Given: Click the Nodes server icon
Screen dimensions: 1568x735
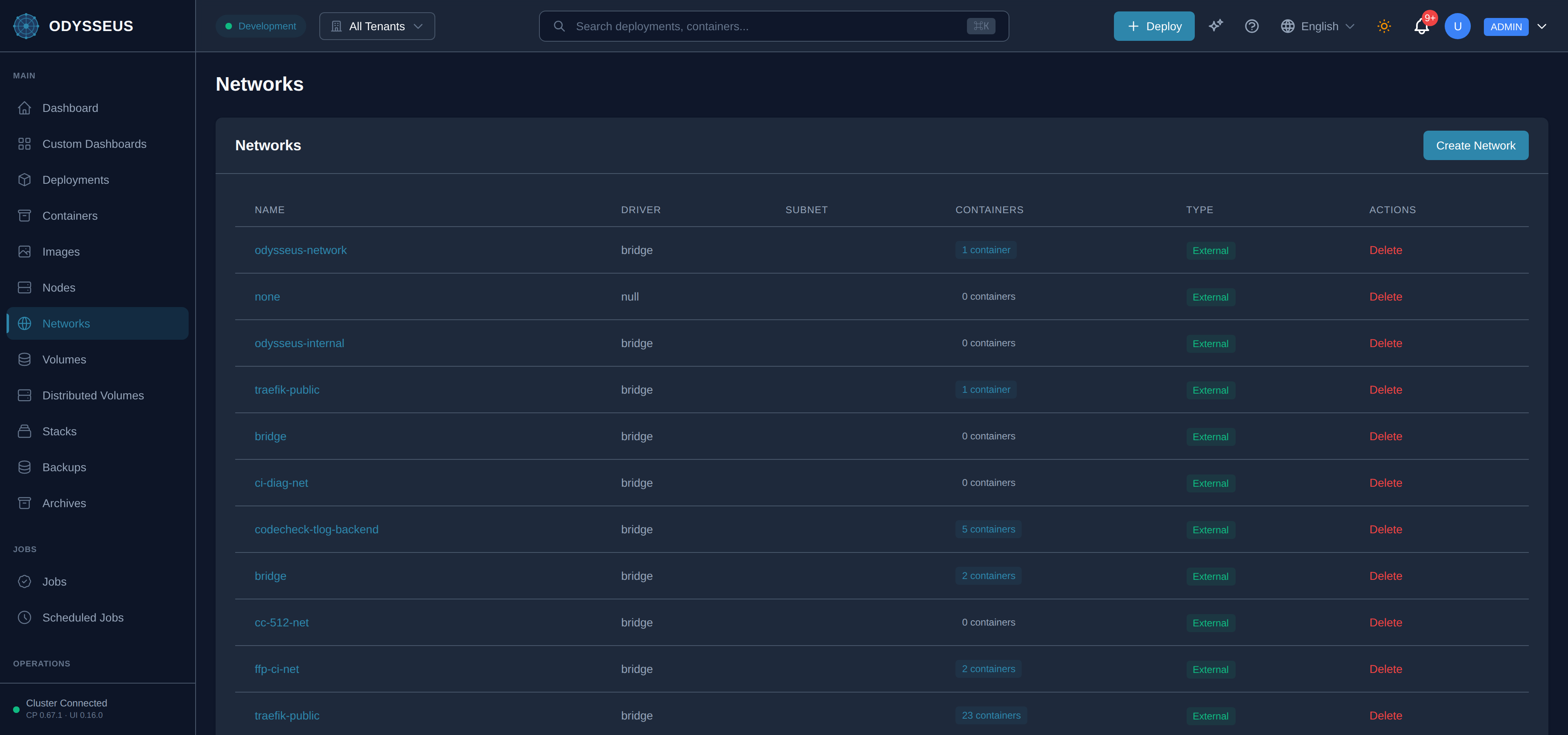Looking at the screenshot, I should click(x=24, y=287).
